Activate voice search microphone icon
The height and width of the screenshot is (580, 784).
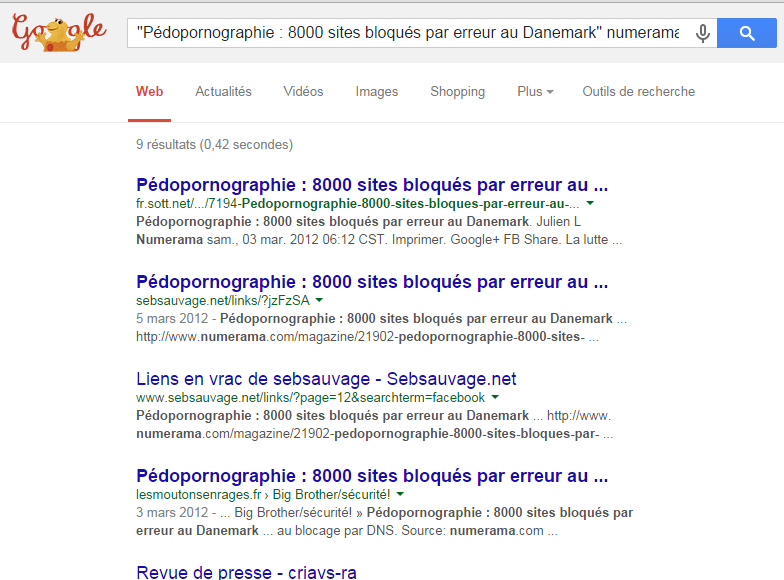(703, 34)
